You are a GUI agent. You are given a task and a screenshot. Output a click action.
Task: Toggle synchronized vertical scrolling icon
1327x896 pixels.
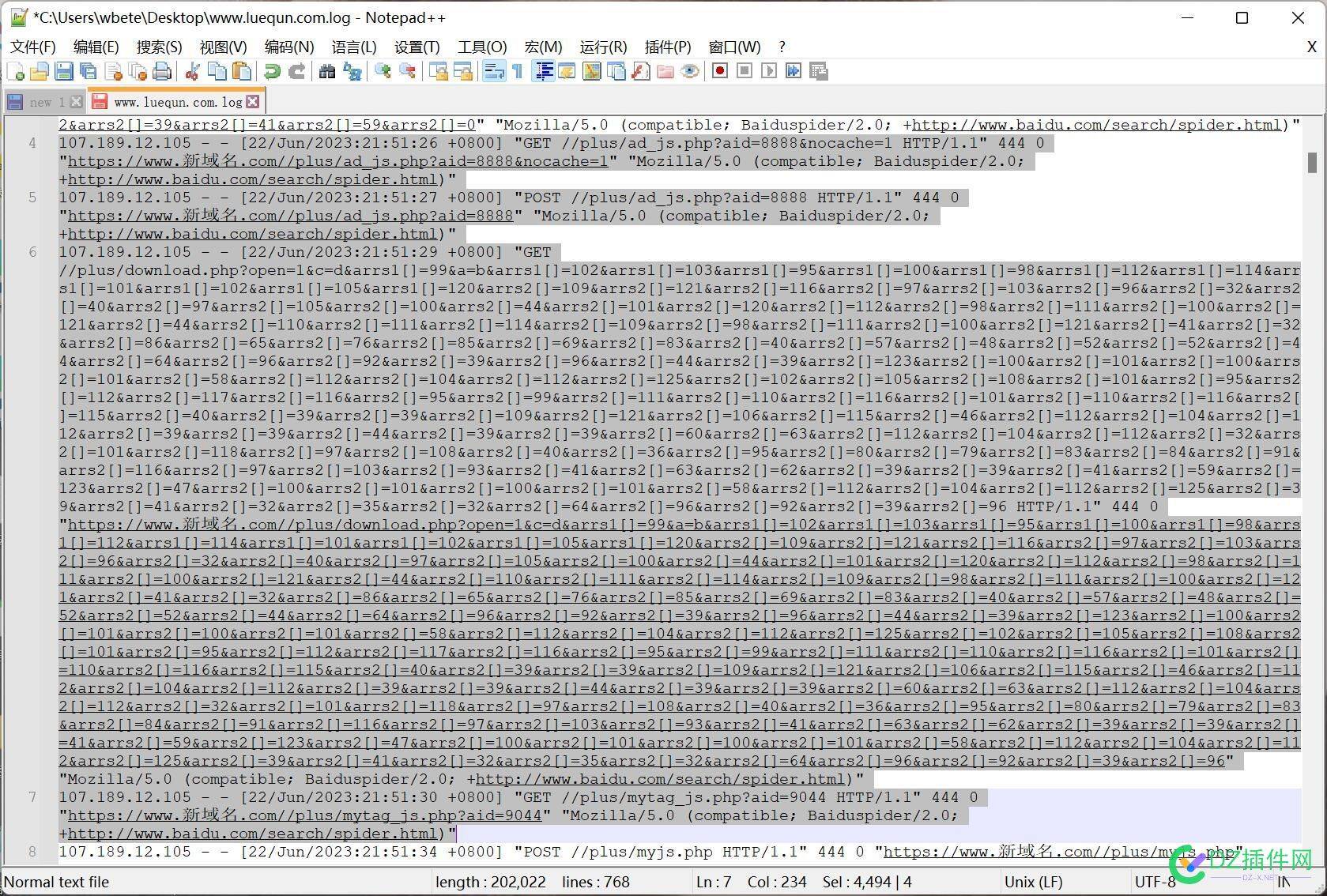438,72
